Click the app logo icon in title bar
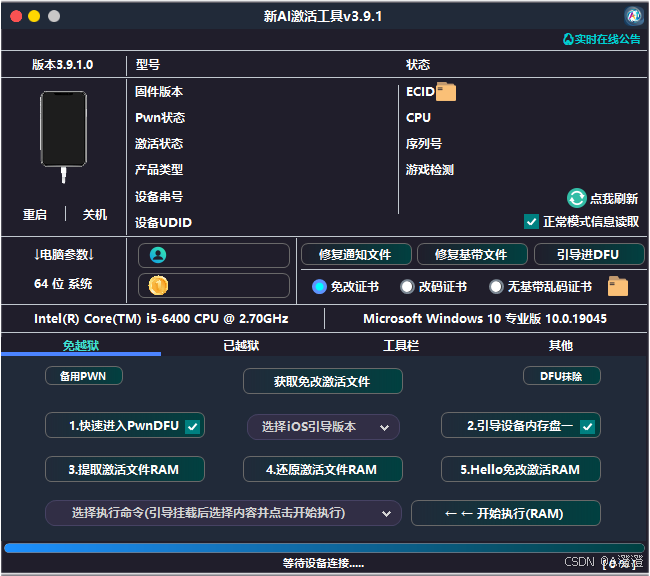 click(x=633, y=16)
